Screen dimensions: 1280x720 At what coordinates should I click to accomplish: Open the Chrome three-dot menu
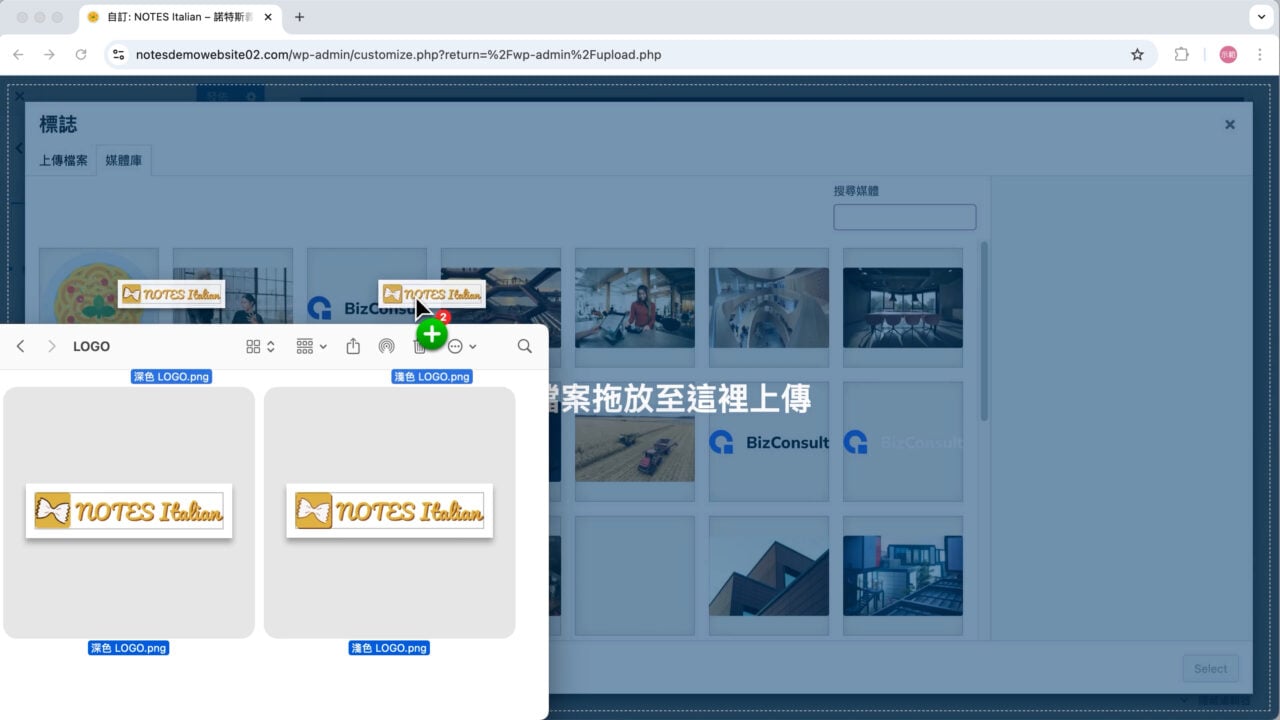pyautogui.click(x=1260, y=55)
